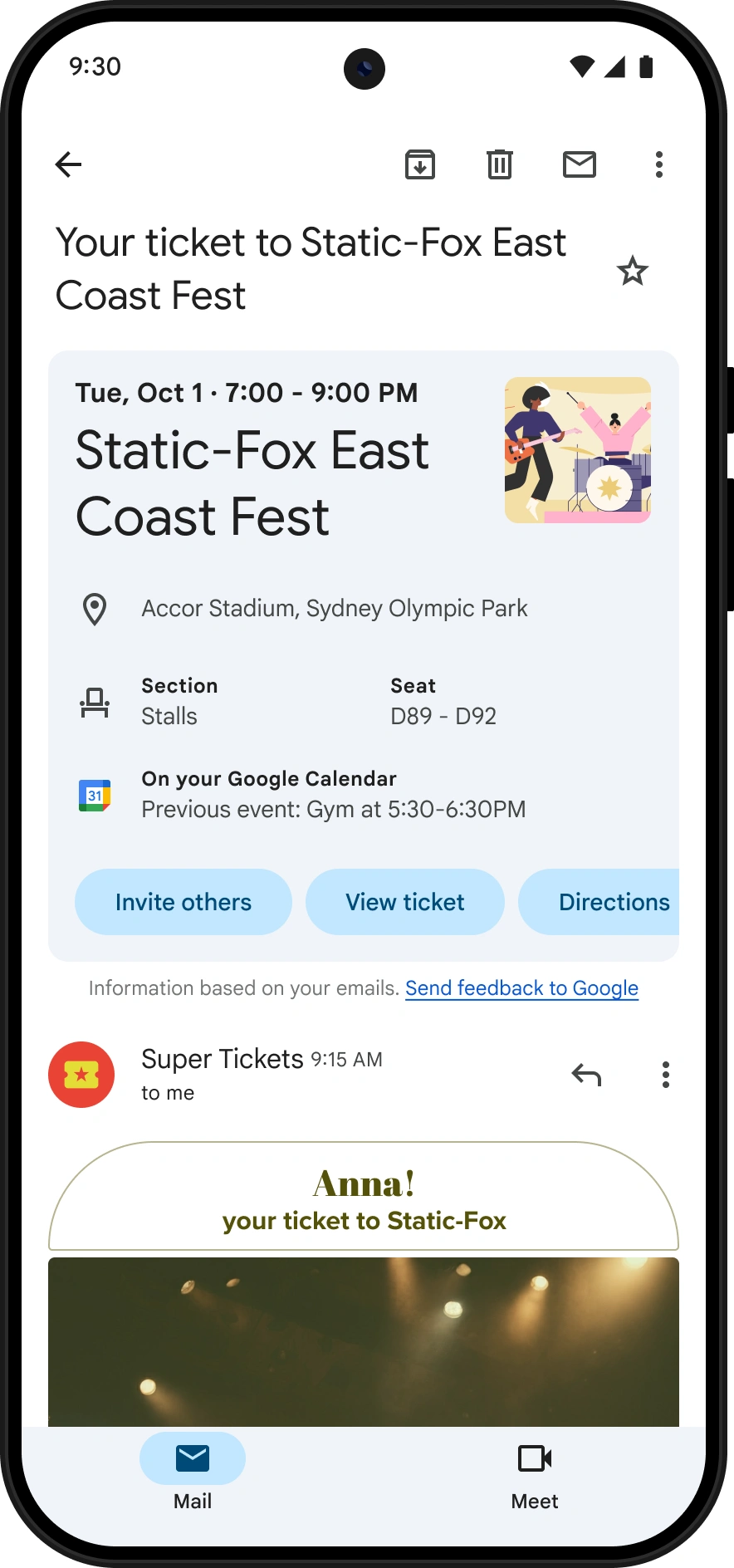Open the top toolbar overflow menu
This screenshot has width=734, height=1568.
click(x=659, y=164)
